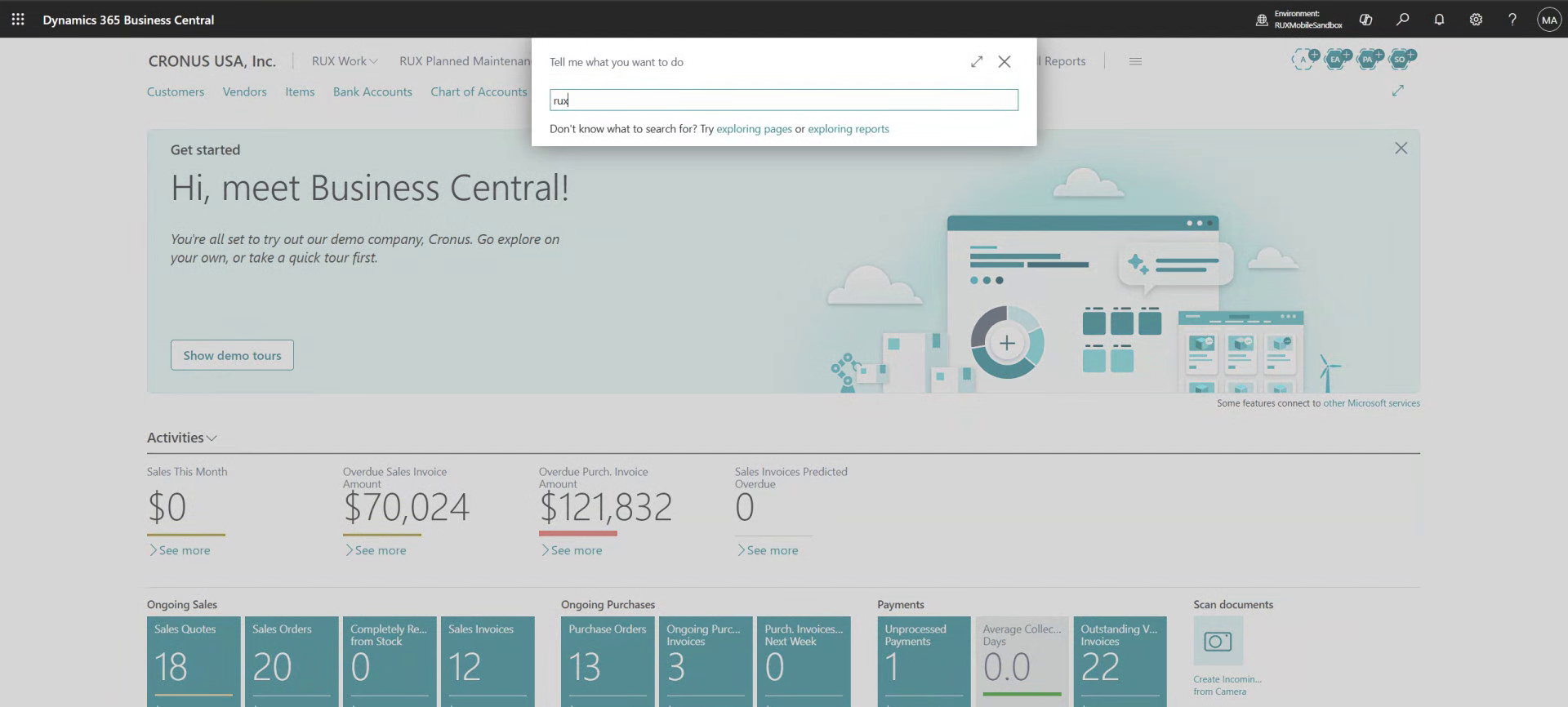Open the MA user account avatar
This screenshot has width=1568, height=707.
[1549, 20]
